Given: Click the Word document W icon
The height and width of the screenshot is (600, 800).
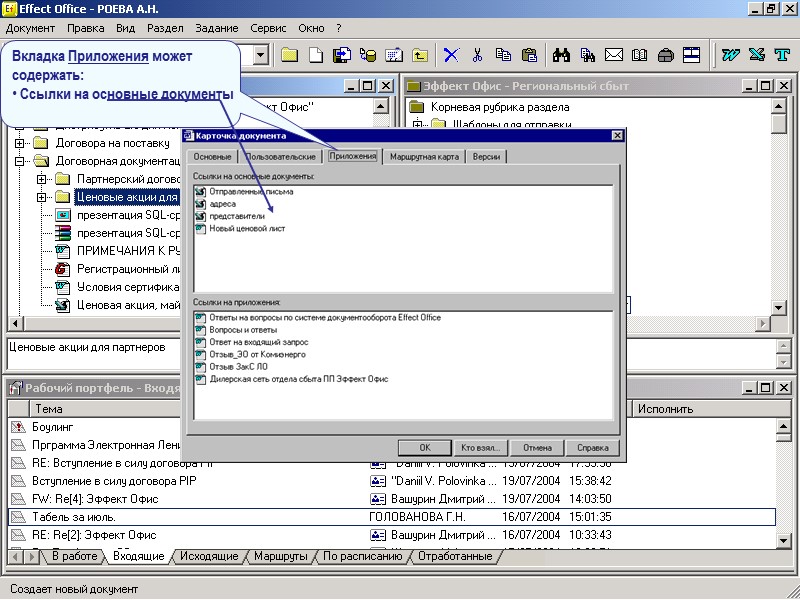Looking at the screenshot, I should (x=731, y=55).
